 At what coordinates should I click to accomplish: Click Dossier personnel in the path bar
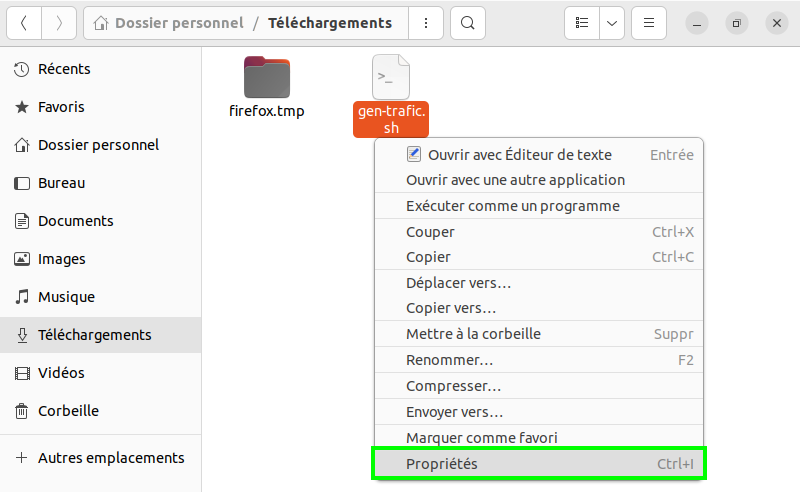[x=179, y=23]
